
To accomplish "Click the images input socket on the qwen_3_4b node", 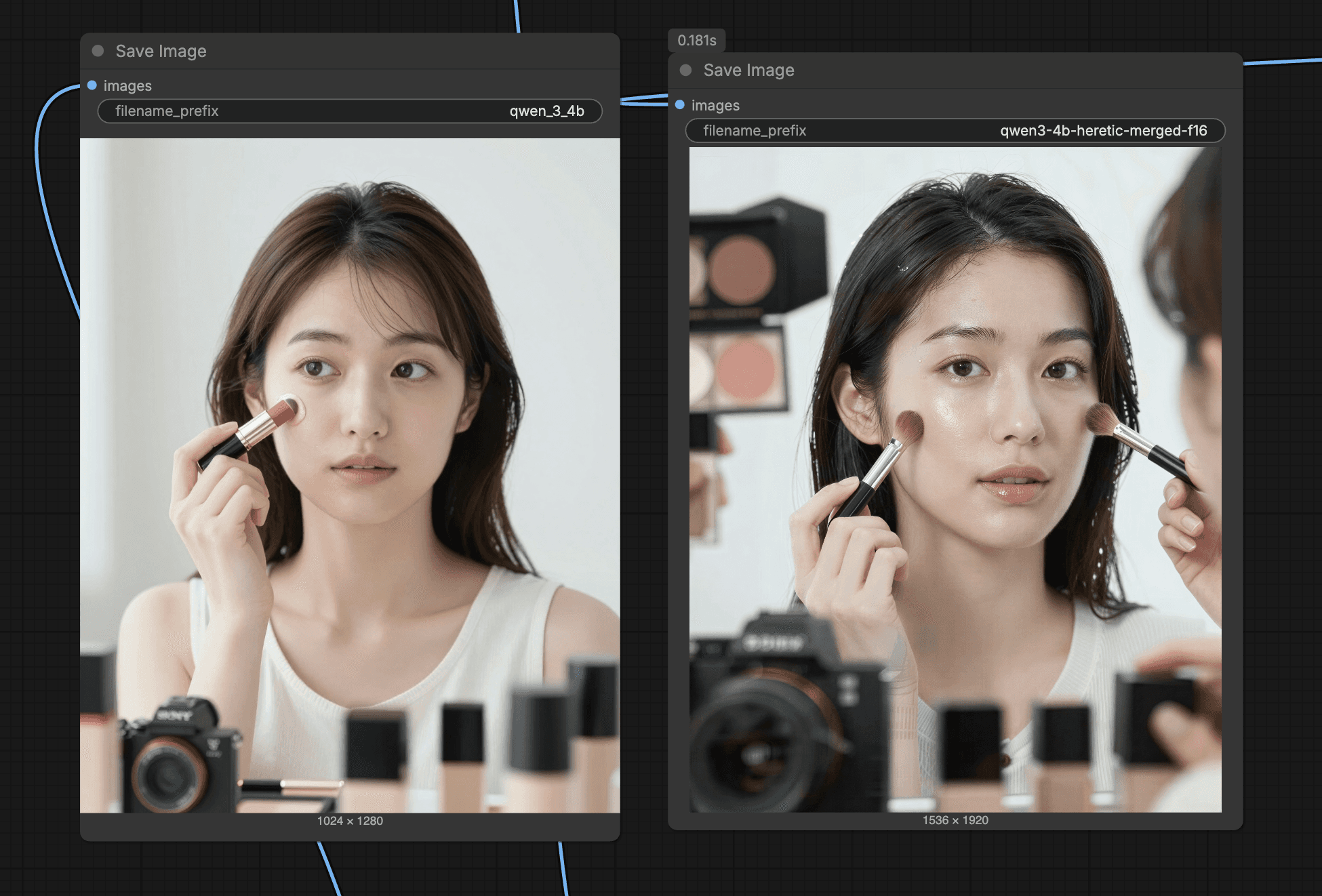I will (x=92, y=85).
